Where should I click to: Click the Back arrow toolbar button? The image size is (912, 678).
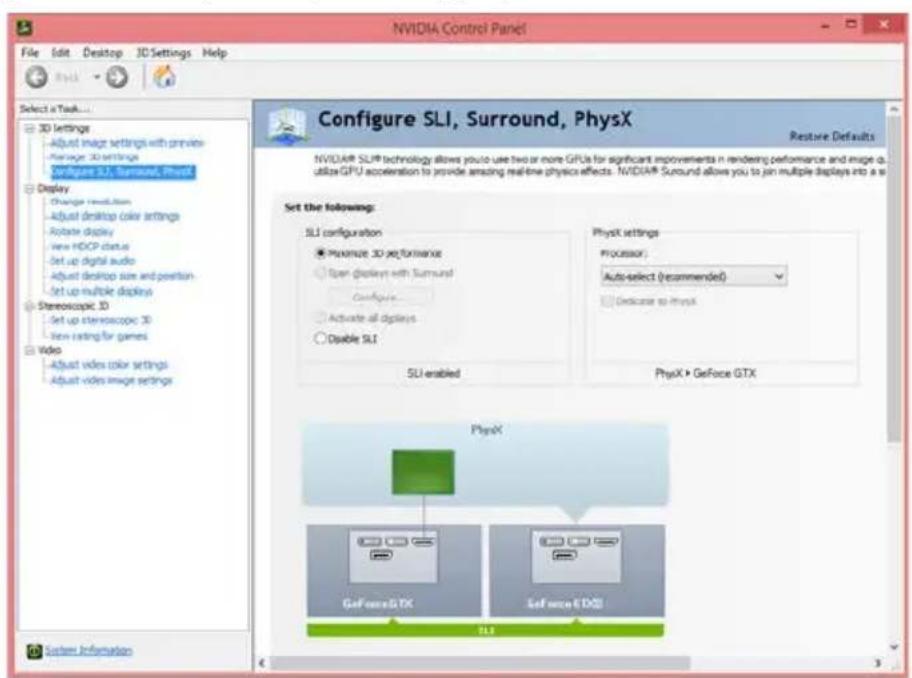36,77
